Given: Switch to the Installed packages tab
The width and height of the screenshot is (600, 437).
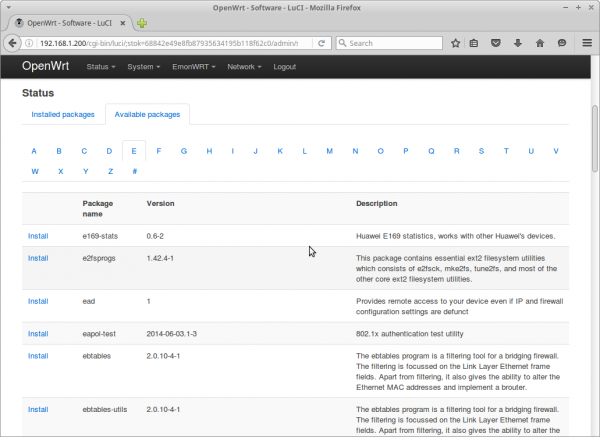Looking at the screenshot, I should [63, 114].
